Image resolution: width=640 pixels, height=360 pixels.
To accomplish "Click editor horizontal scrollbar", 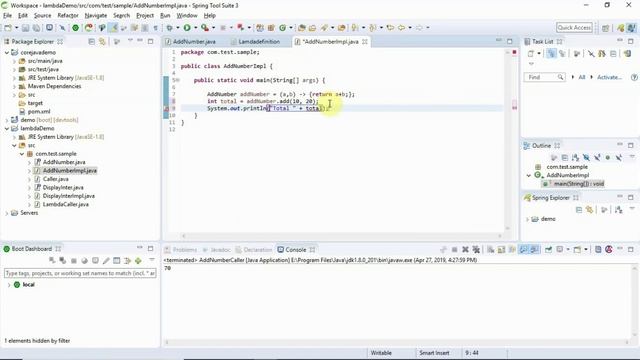I will 341,236.
